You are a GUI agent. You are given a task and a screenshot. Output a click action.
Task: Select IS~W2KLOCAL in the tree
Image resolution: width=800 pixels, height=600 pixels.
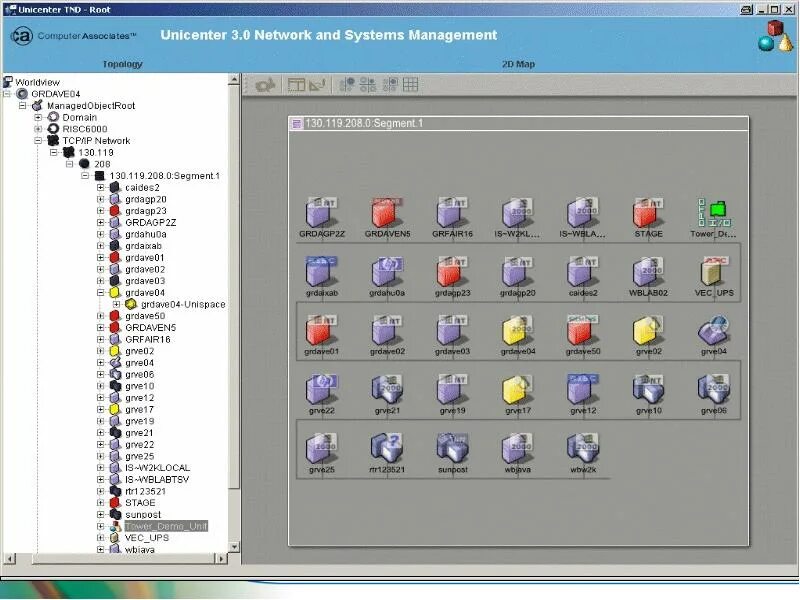pos(158,468)
